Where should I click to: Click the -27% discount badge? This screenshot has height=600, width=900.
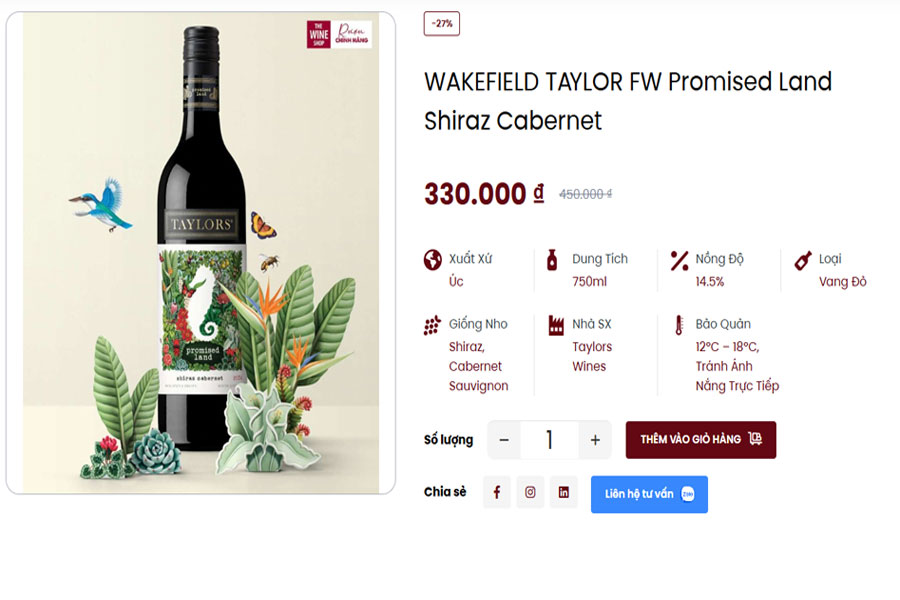point(440,23)
